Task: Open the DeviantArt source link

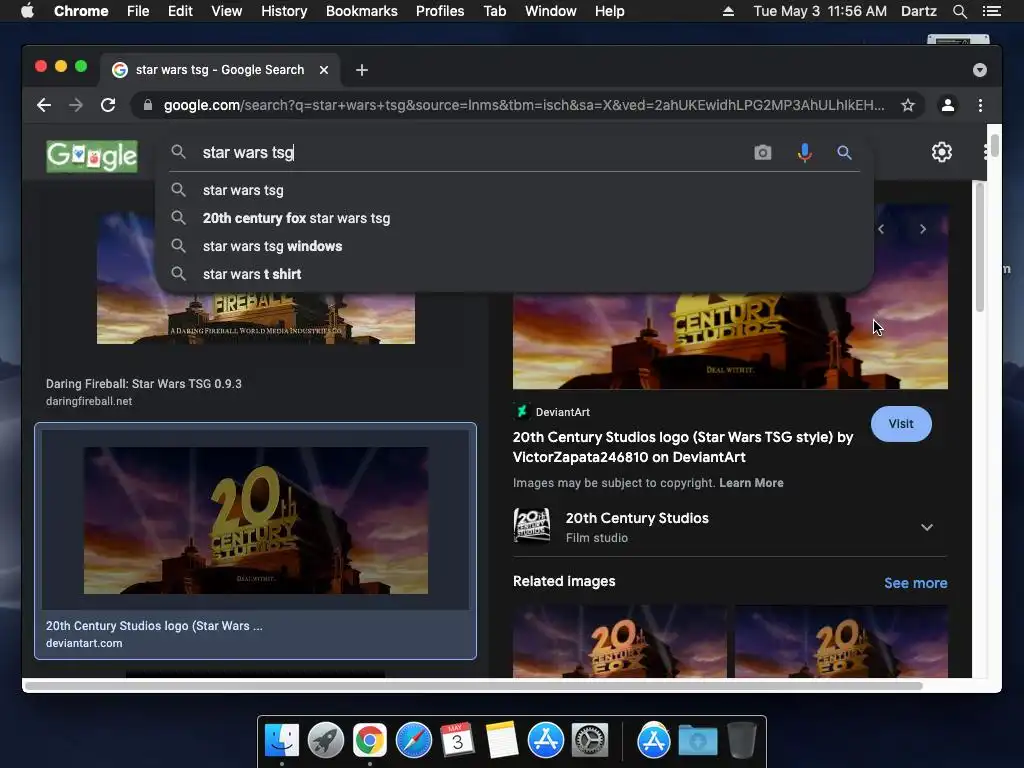Action: pyautogui.click(x=552, y=412)
